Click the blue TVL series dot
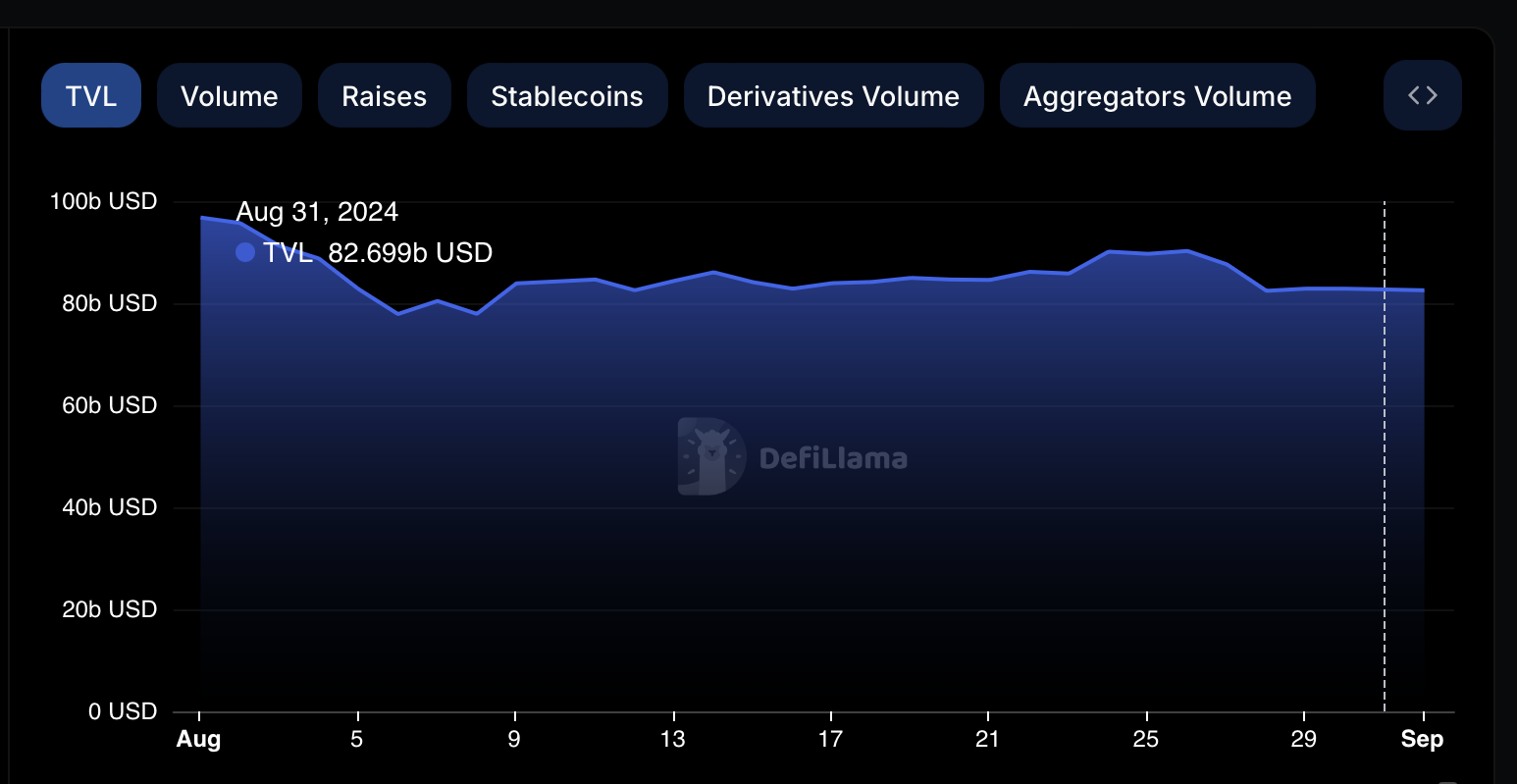This screenshot has height=784, width=1517. click(x=245, y=253)
